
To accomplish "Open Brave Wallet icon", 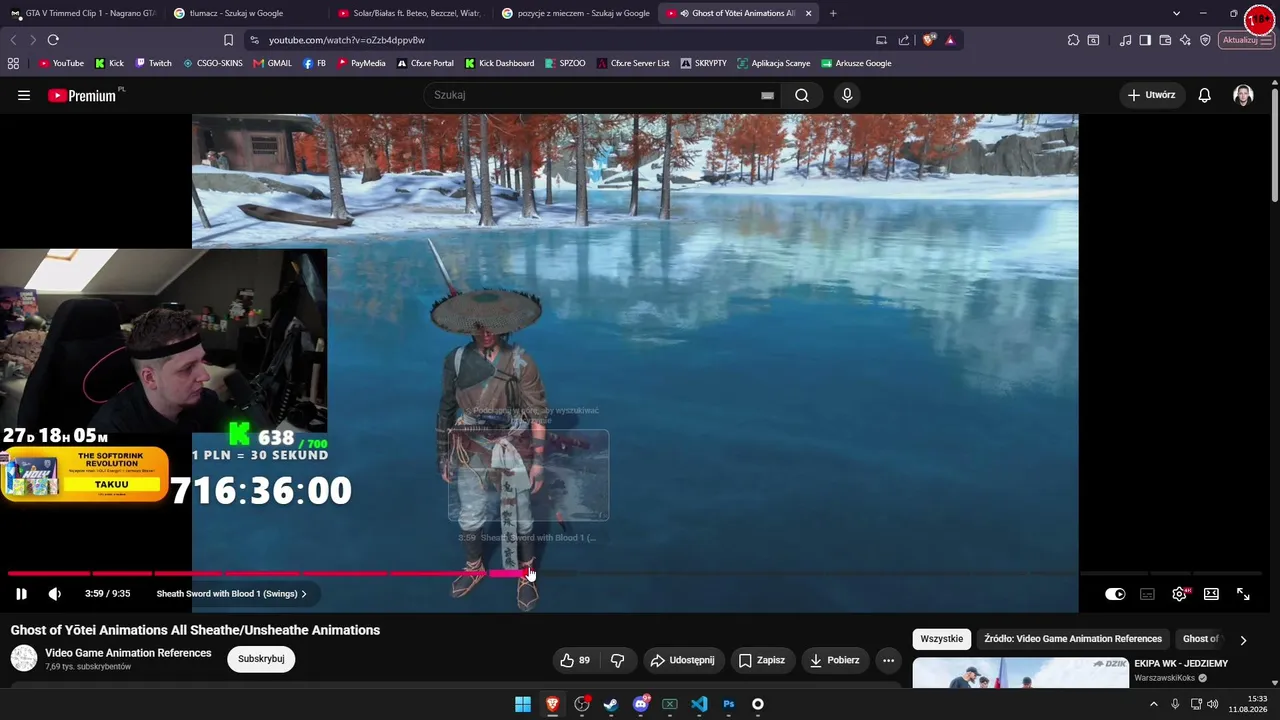I will [1165, 40].
